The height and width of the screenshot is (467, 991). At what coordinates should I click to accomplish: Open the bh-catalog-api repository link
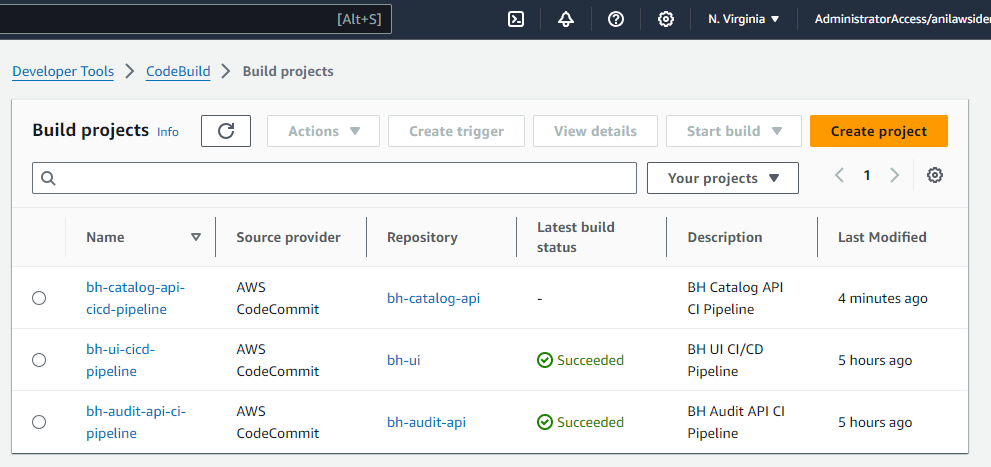[434, 298]
